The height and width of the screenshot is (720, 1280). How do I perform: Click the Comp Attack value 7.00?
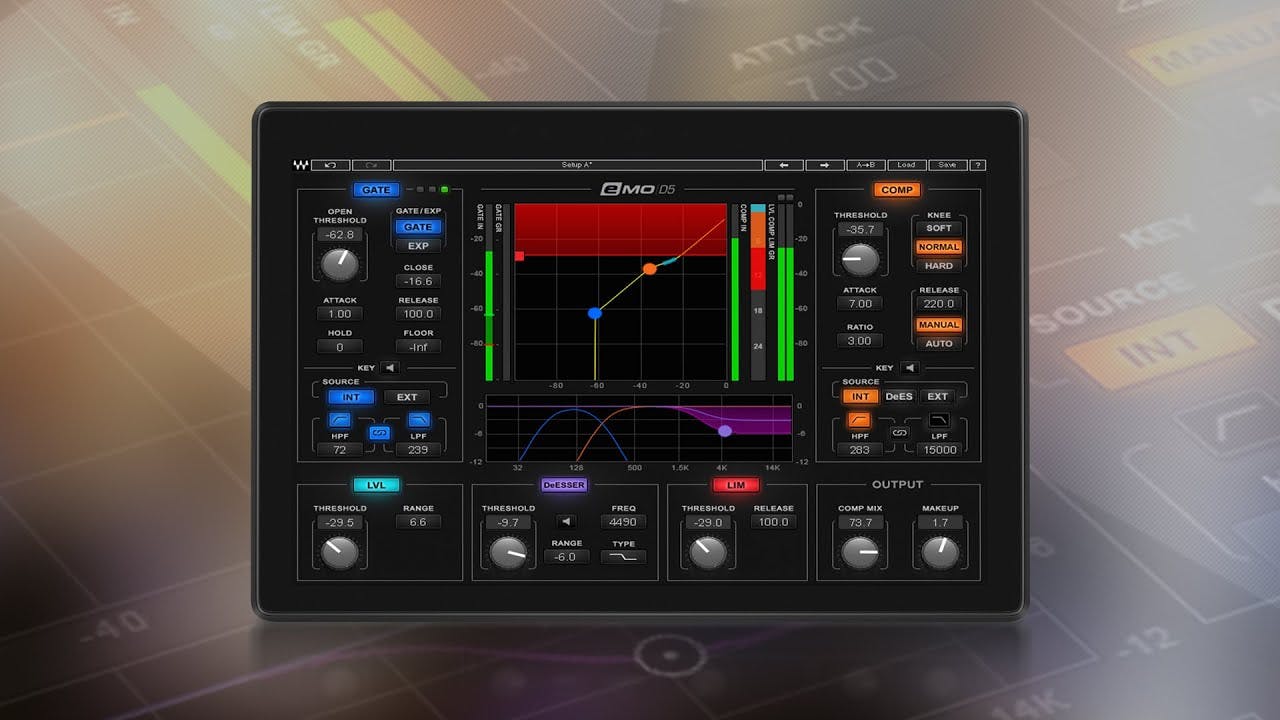pyautogui.click(x=860, y=304)
